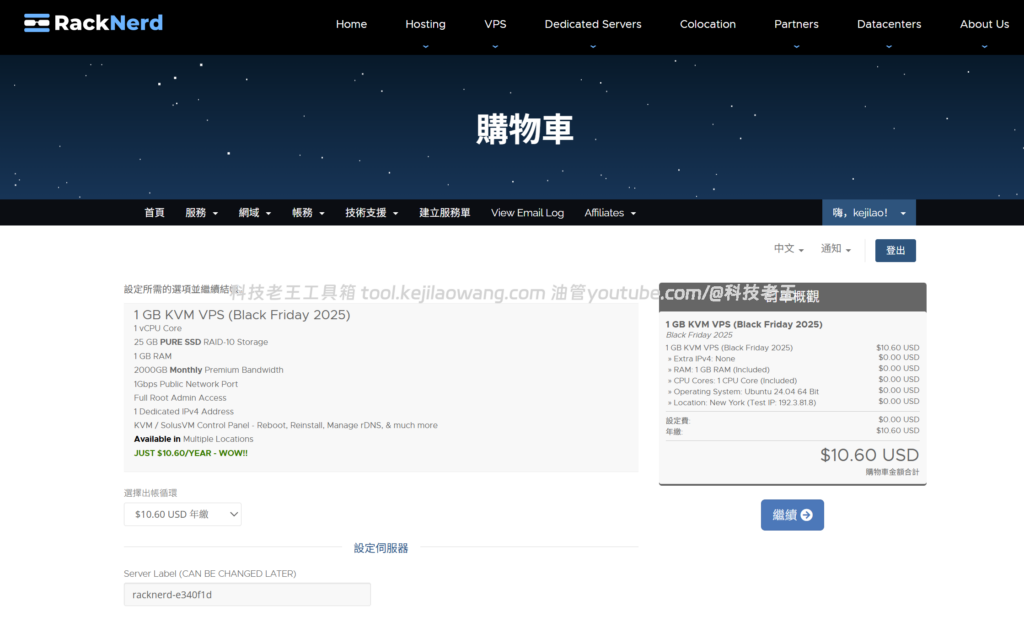The image size is (1024, 617).
Task: Go to 首頁 in client bar
Action: coord(154,213)
